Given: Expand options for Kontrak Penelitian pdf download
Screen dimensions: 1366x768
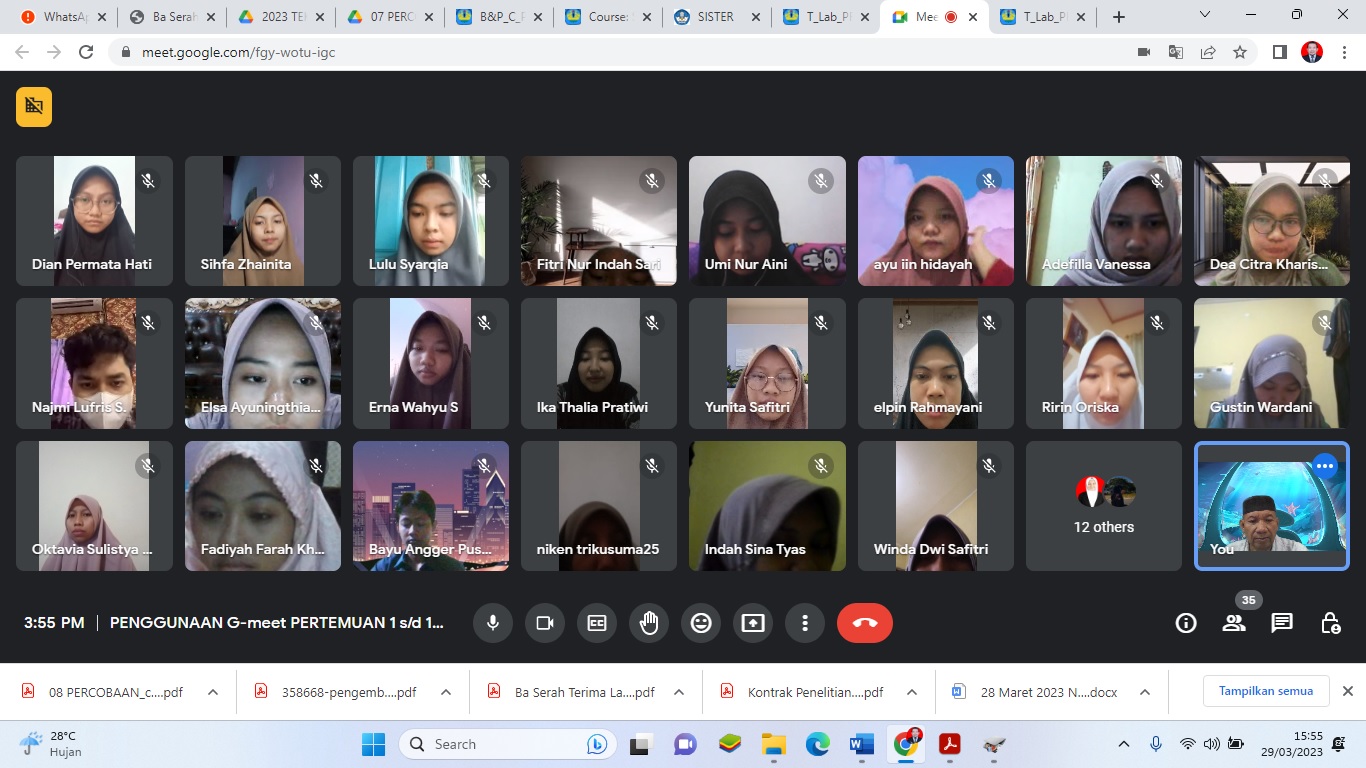Looking at the screenshot, I should tap(912, 692).
